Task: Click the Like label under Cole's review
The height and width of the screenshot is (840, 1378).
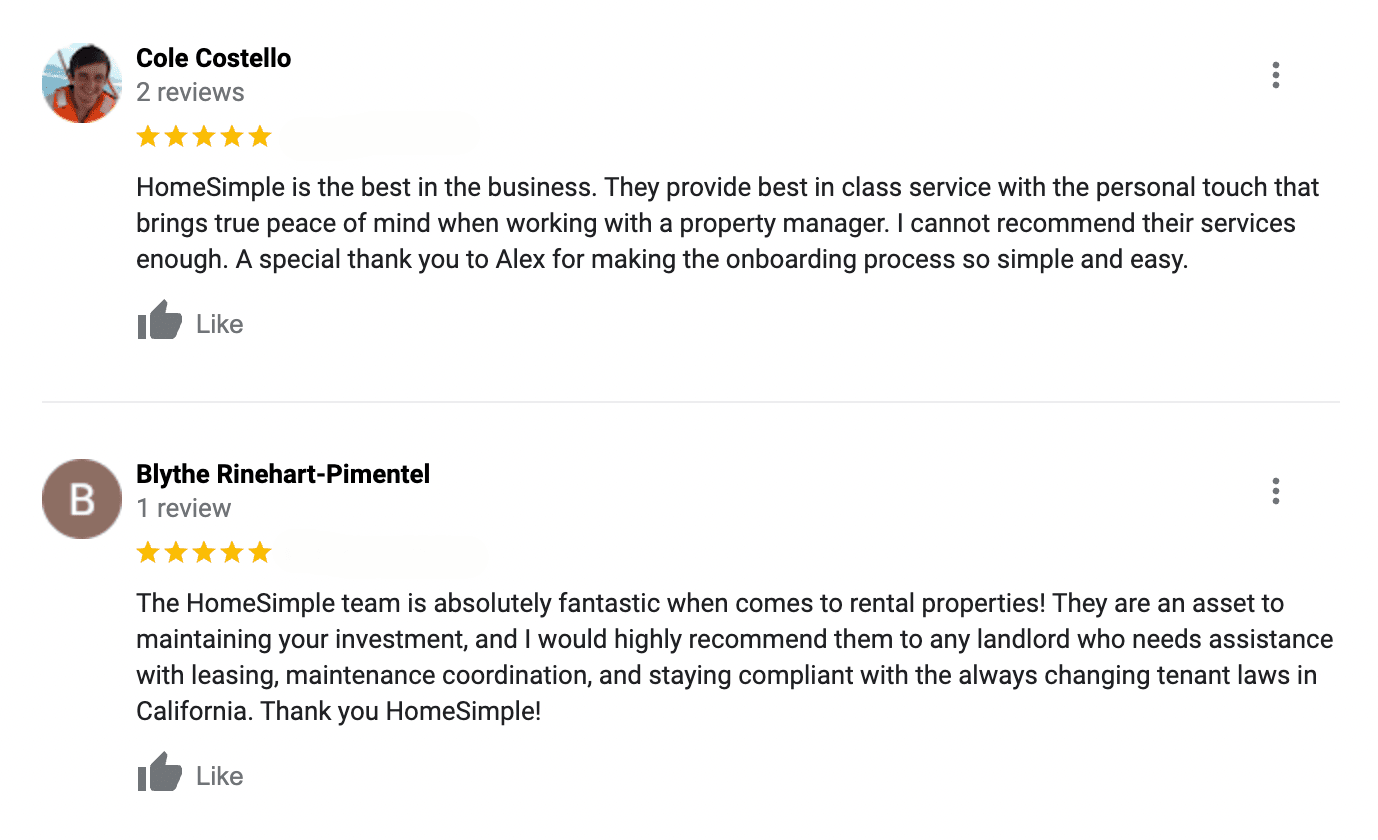Action: [219, 324]
